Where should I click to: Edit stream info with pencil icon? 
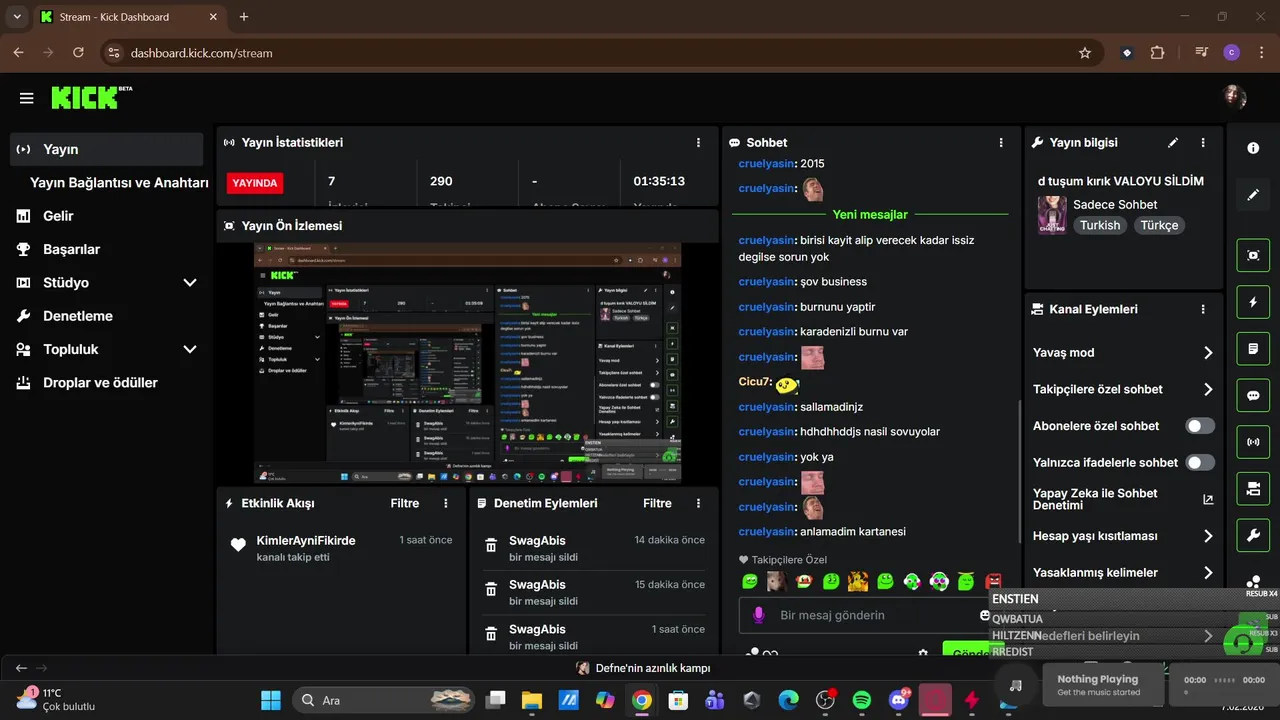tap(1173, 143)
